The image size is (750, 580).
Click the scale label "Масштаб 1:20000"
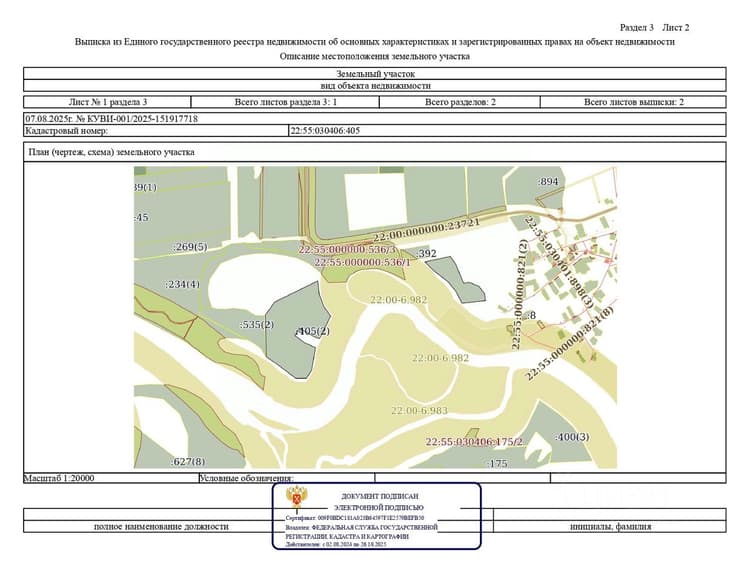point(59,478)
